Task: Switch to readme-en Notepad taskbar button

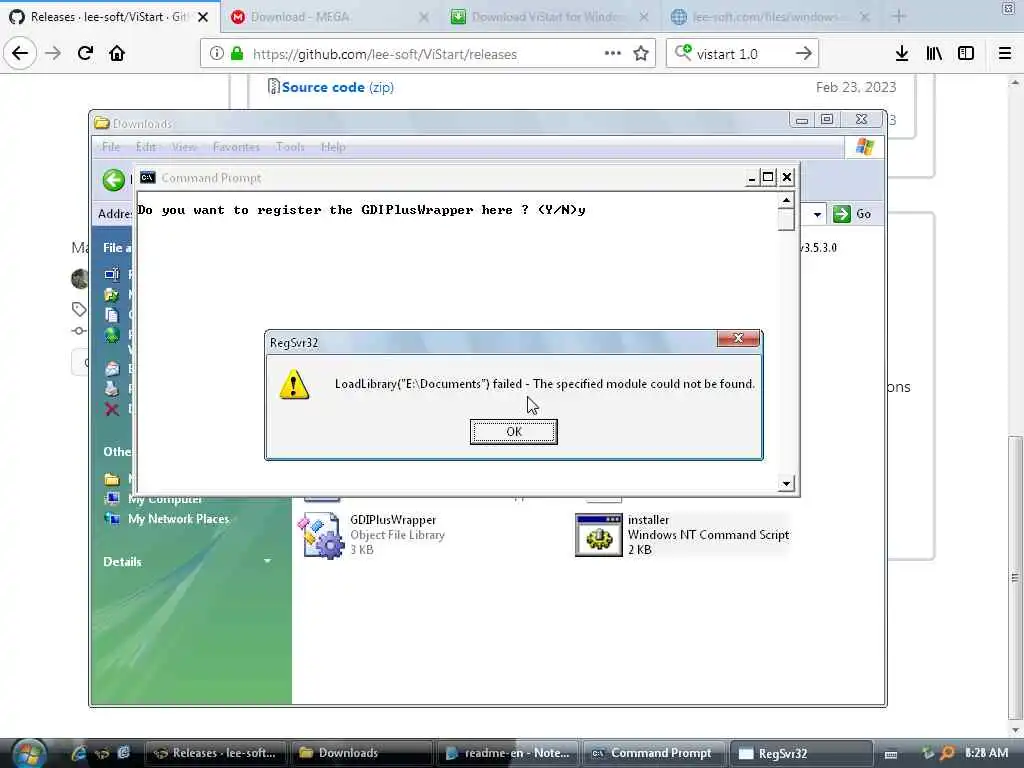Action: (x=508, y=753)
